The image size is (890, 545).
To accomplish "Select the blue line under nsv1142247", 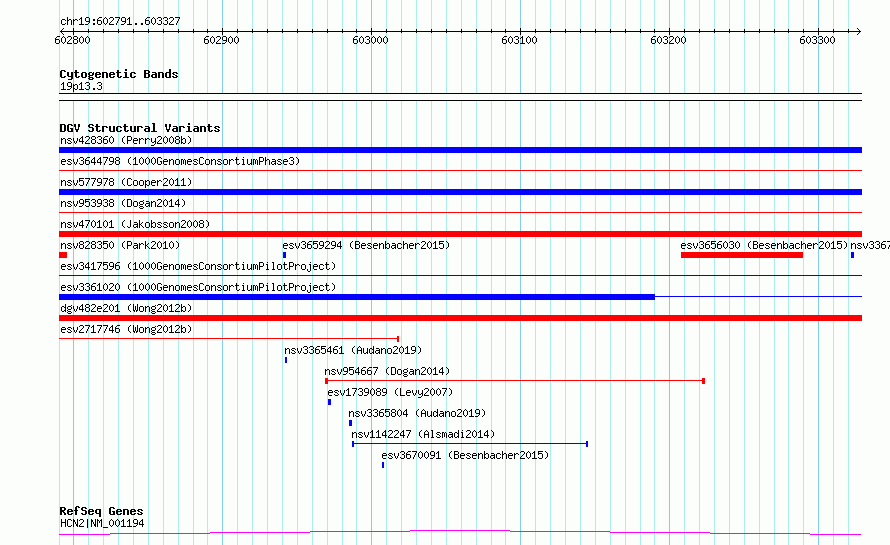I will pos(470,444).
